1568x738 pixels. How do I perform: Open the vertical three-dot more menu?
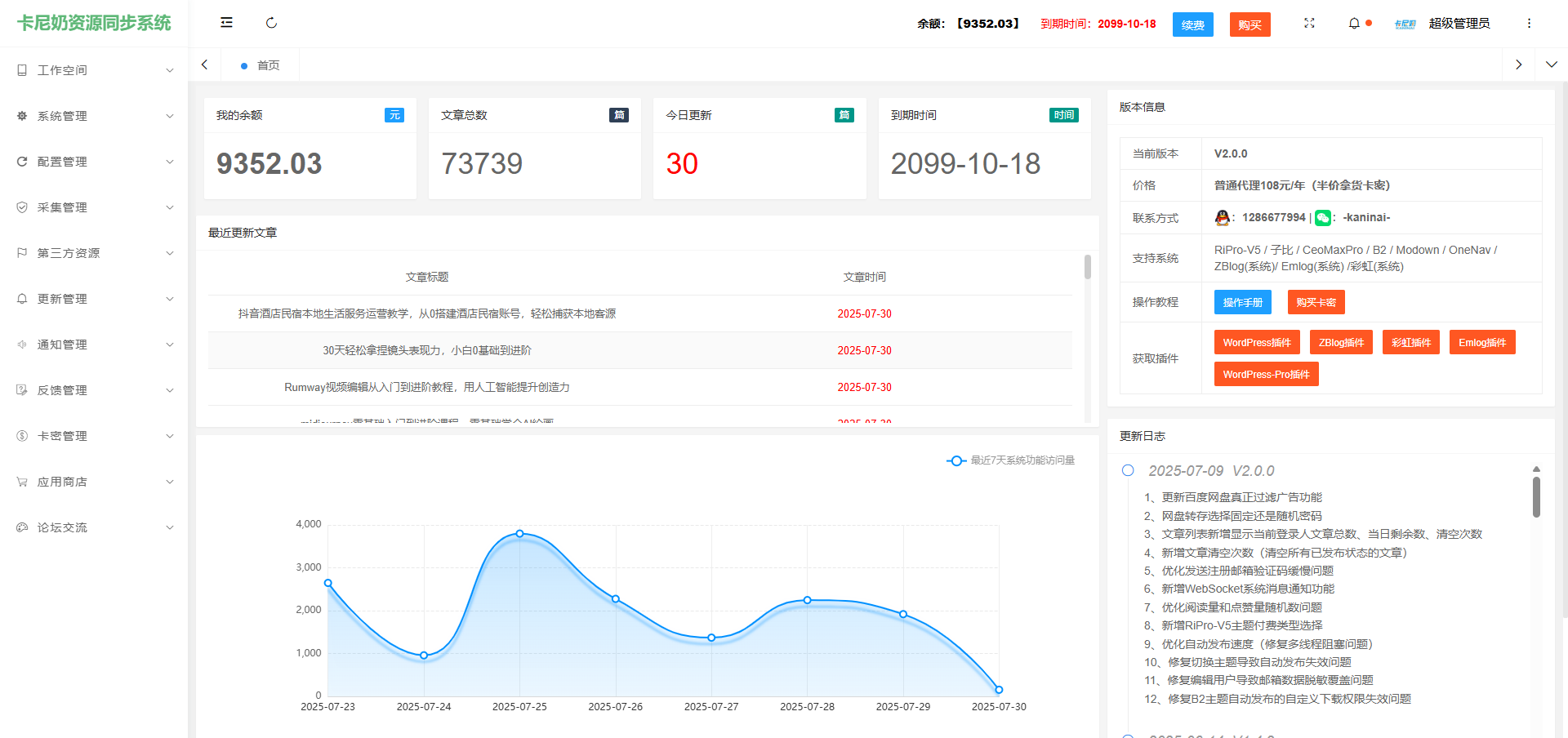pos(1529,23)
